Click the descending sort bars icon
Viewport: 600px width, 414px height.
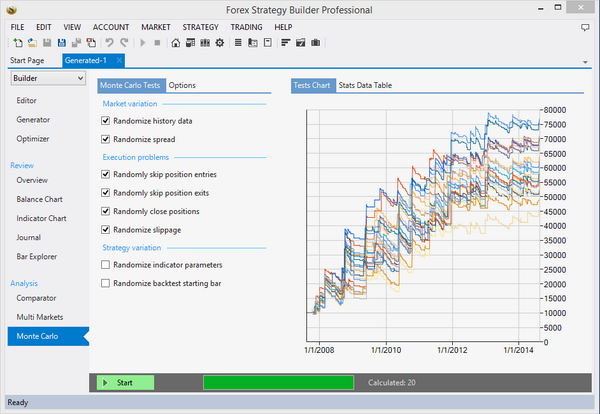coord(286,42)
